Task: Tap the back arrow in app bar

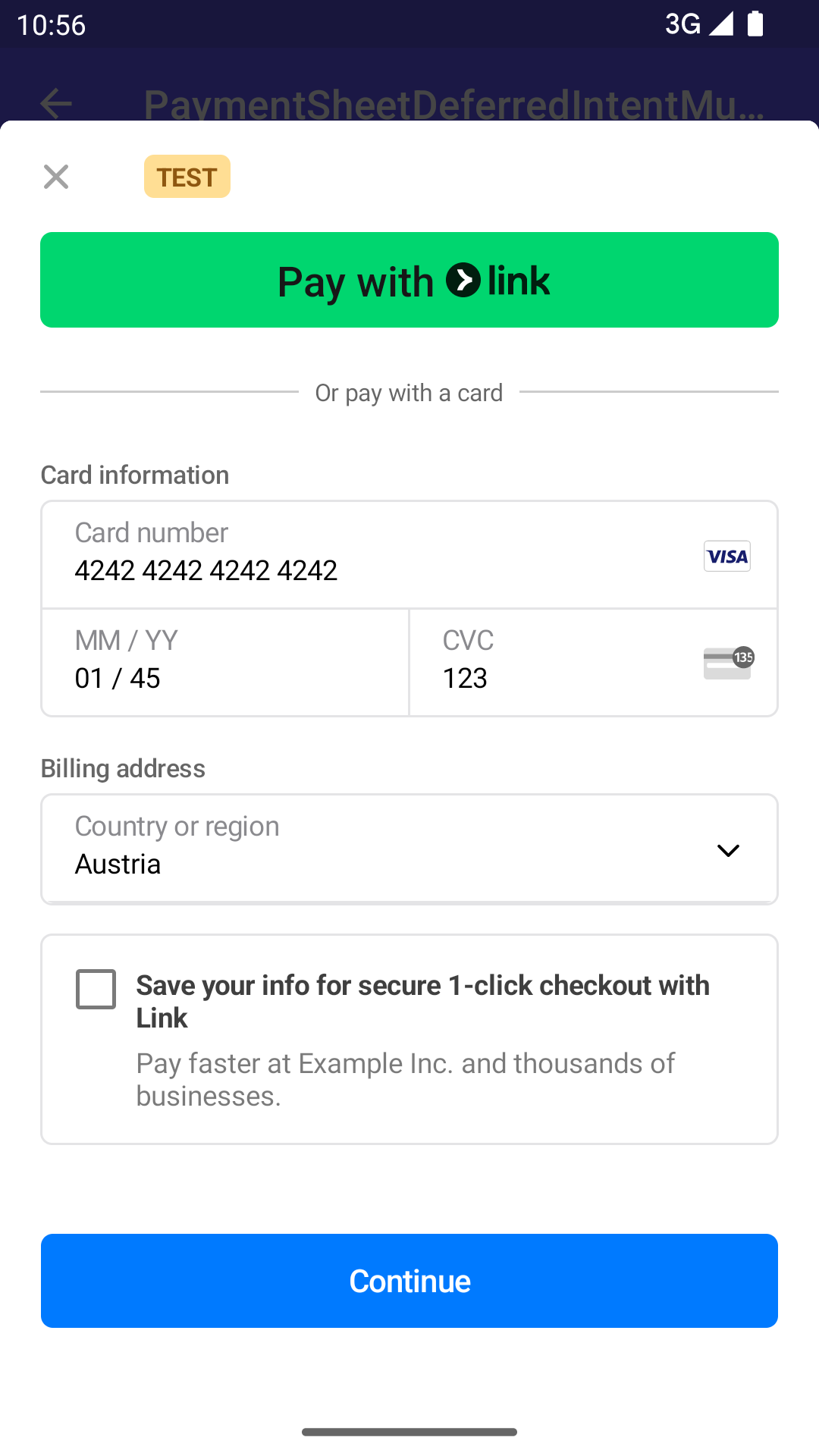Action: tap(56, 104)
